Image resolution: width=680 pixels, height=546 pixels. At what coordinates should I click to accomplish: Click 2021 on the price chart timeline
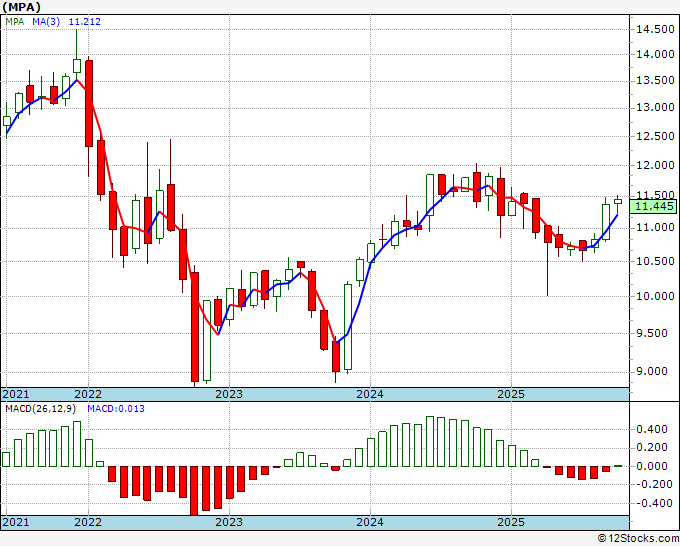coord(16,394)
